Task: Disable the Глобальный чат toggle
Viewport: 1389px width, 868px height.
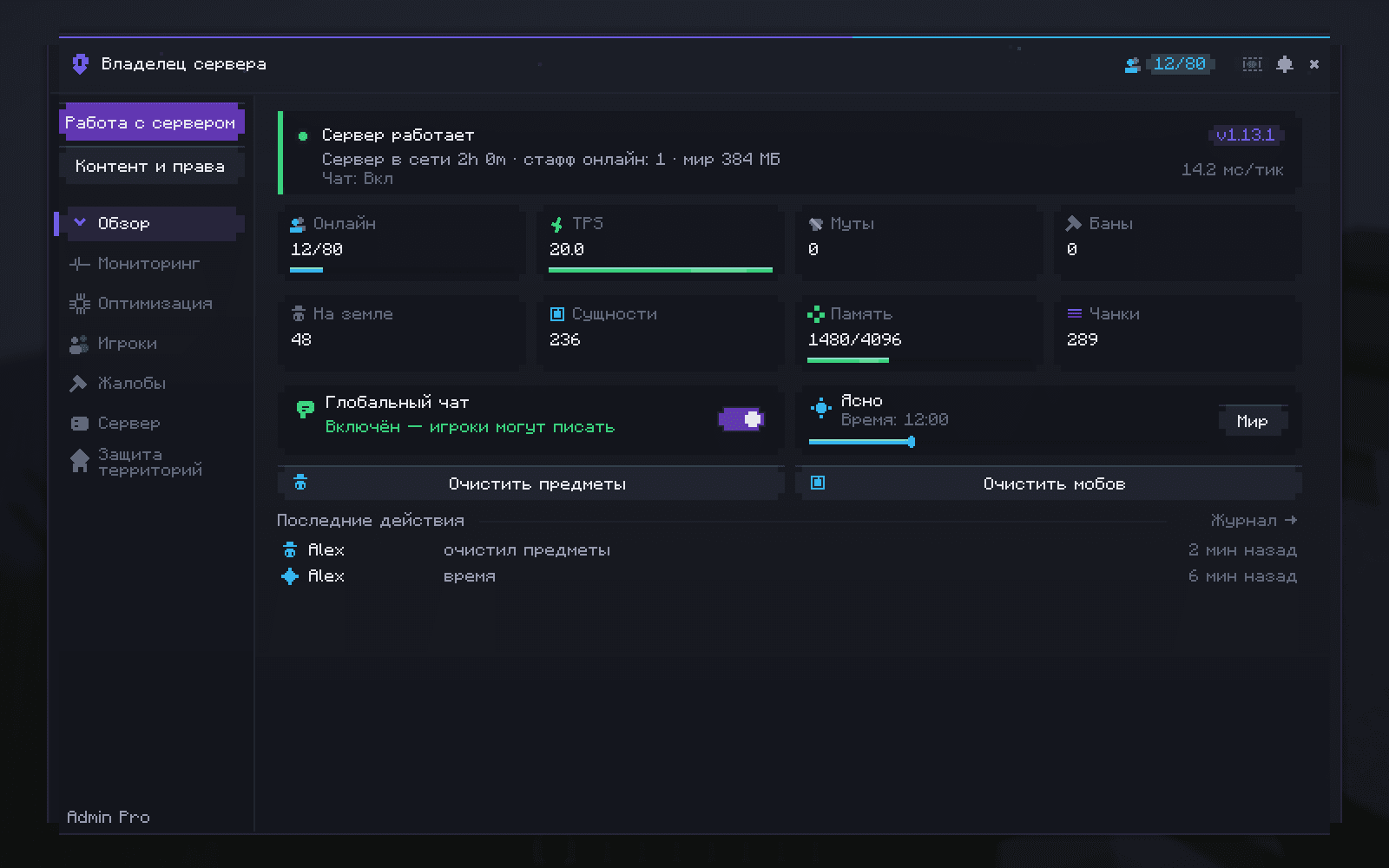Action: [x=741, y=420]
